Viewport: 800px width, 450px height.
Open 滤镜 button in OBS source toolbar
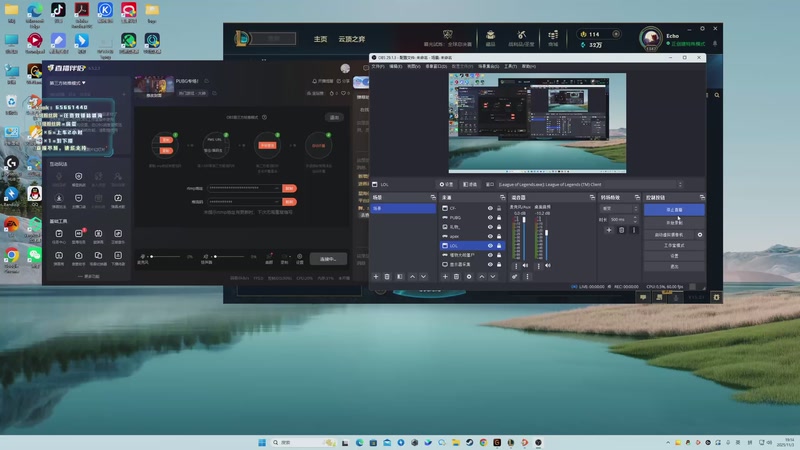[x=469, y=184]
